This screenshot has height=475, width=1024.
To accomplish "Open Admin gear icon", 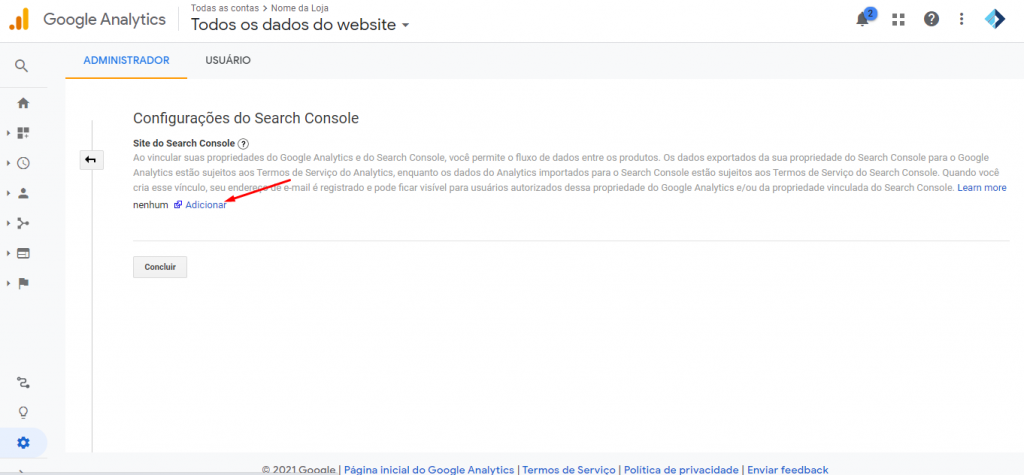I will click(x=23, y=443).
